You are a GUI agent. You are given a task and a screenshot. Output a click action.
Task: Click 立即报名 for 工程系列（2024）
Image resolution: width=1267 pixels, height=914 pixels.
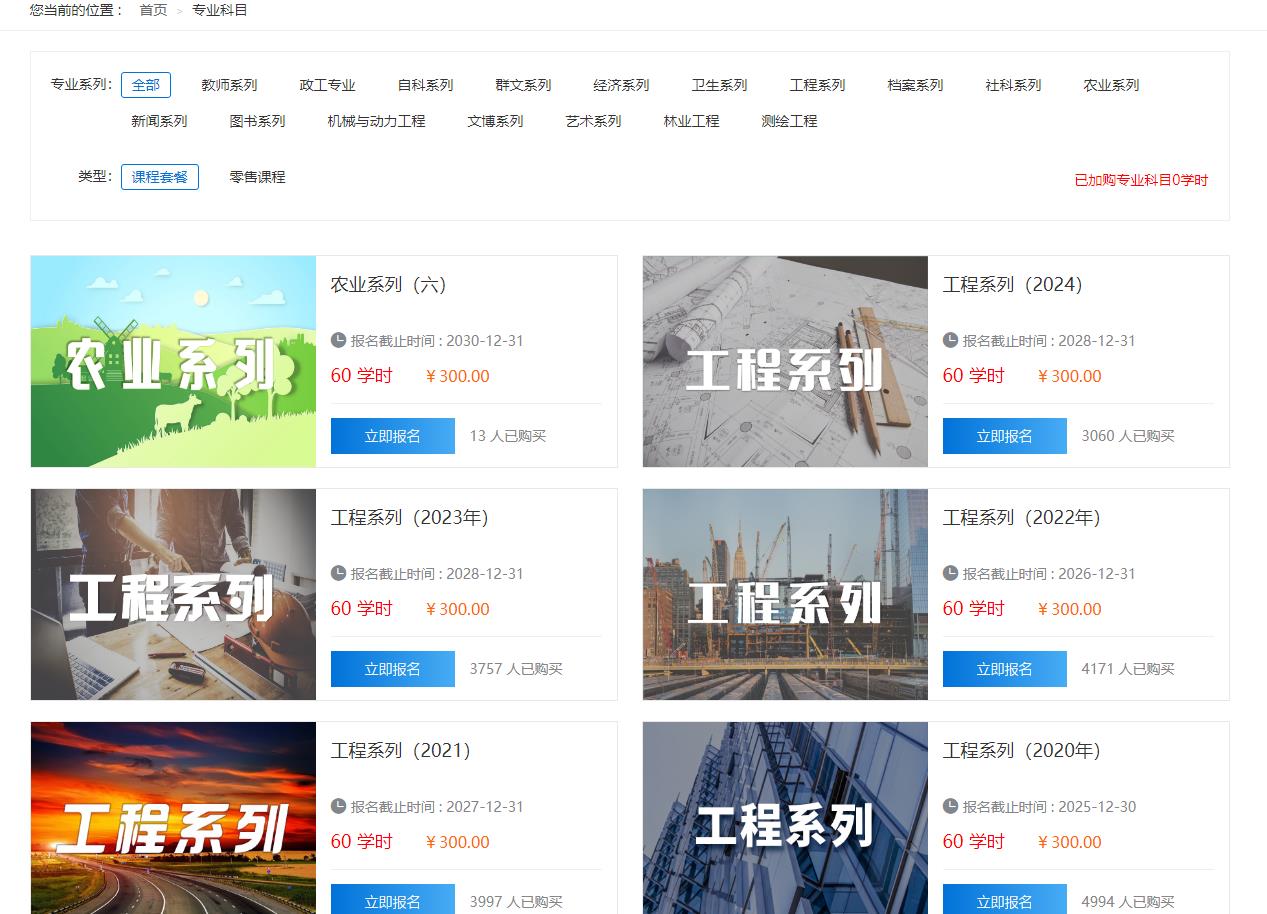point(1004,436)
